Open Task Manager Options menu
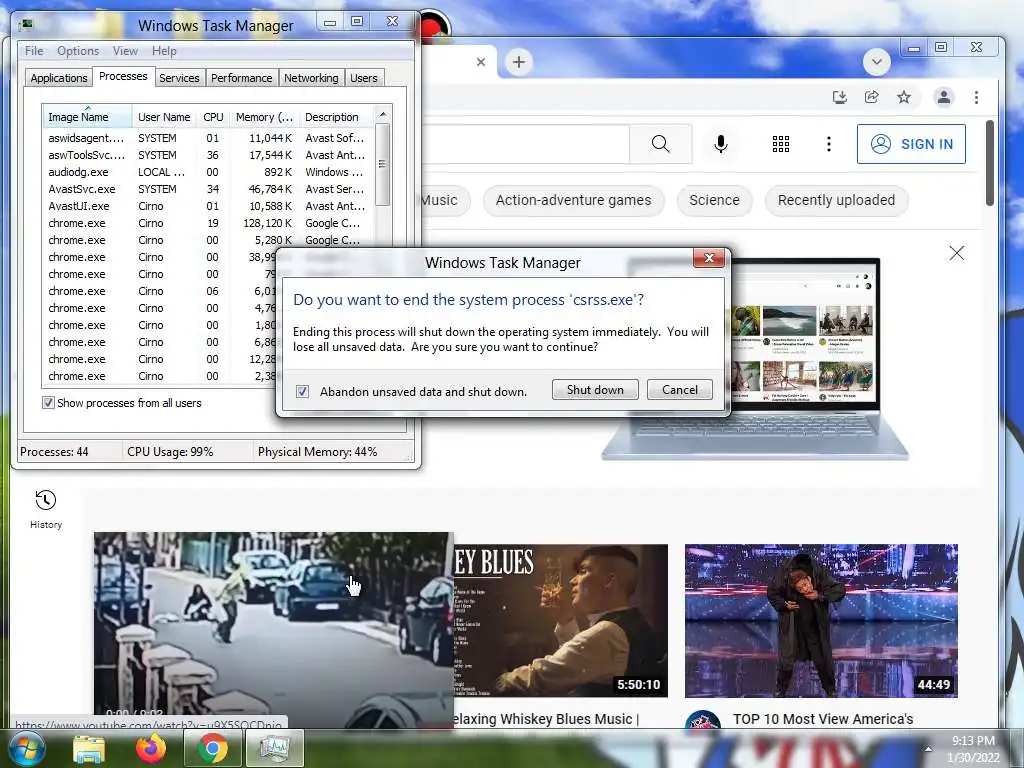This screenshot has height=768, width=1024. [78, 51]
